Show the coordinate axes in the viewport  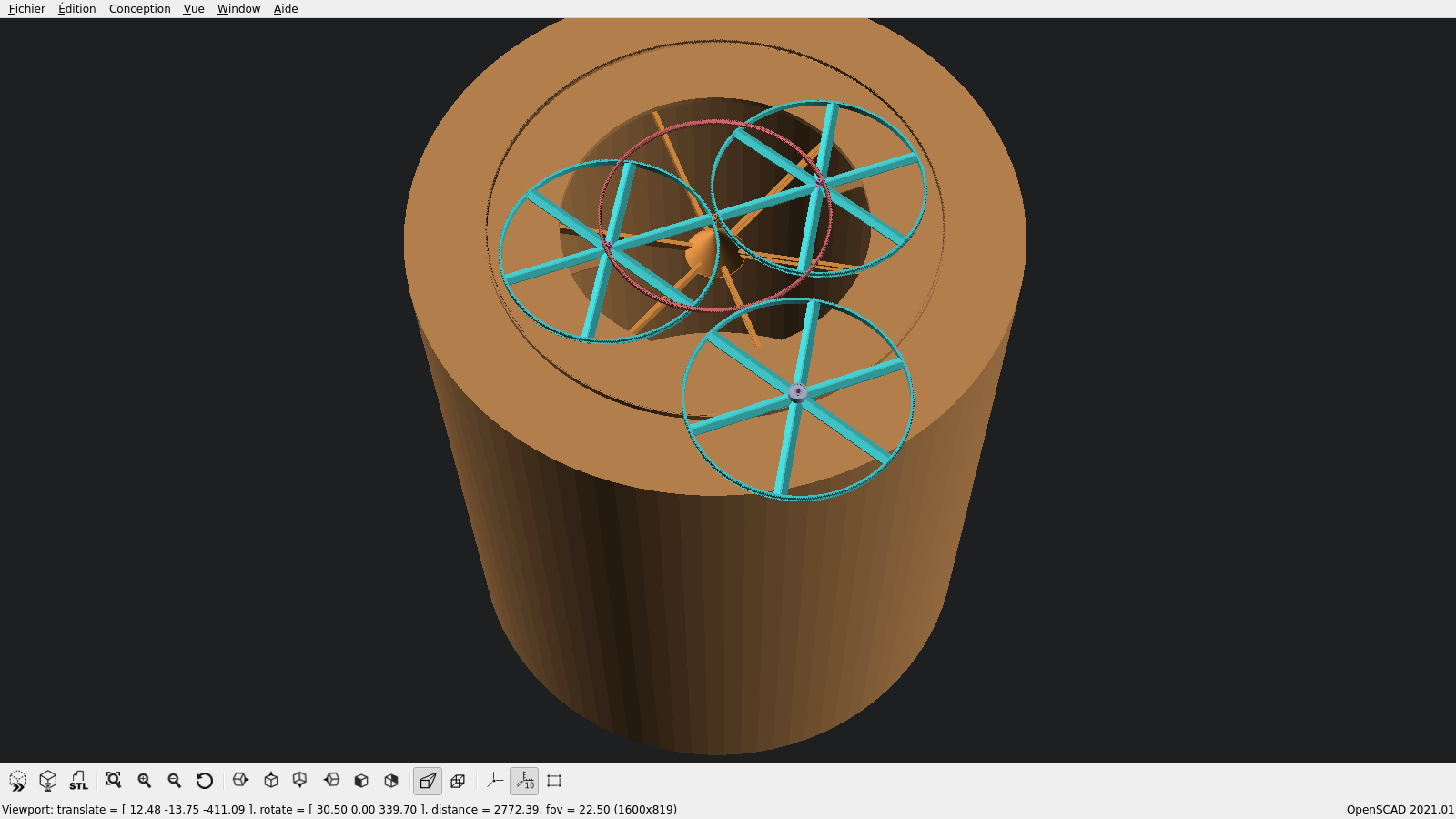coord(494,781)
